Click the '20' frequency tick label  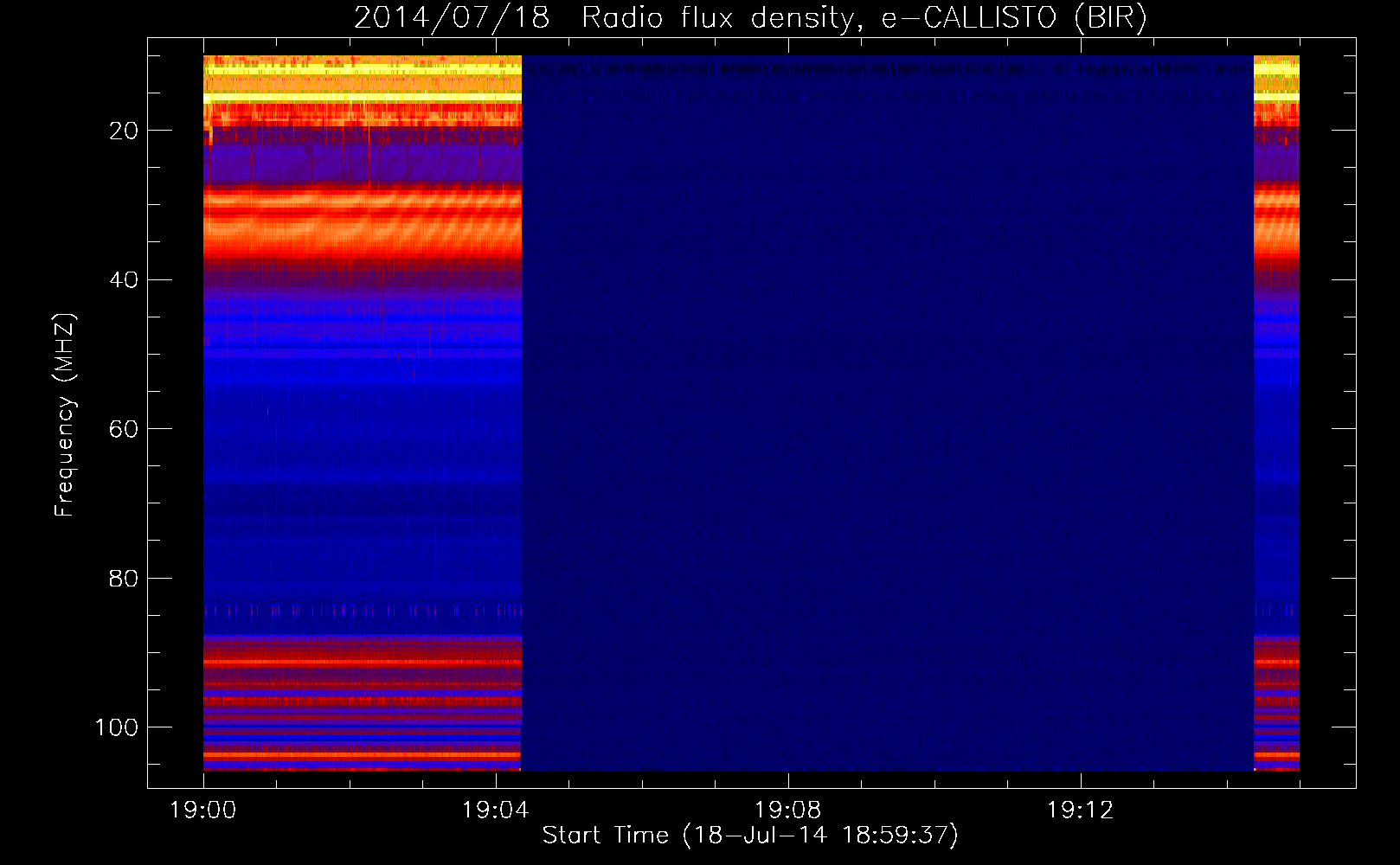point(124,131)
